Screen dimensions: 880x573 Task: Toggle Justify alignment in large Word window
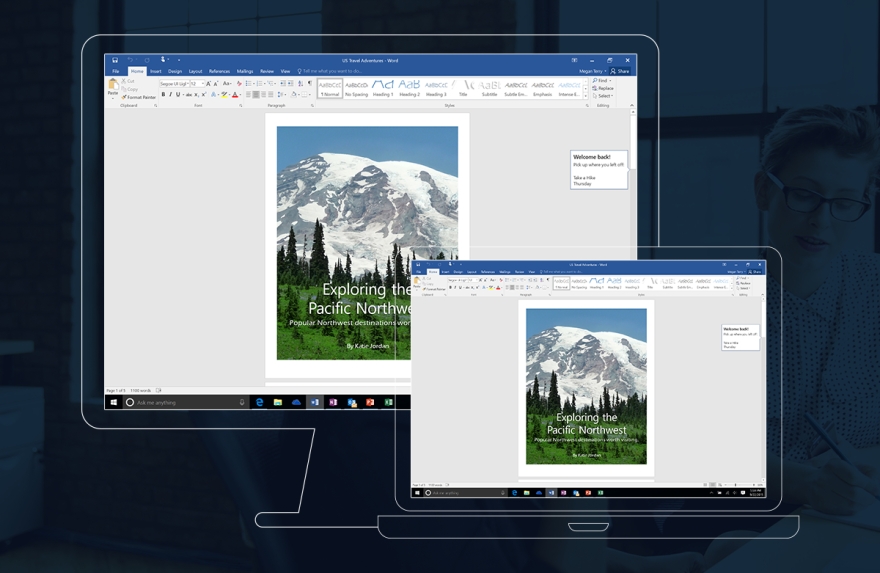(x=271, y=94)
